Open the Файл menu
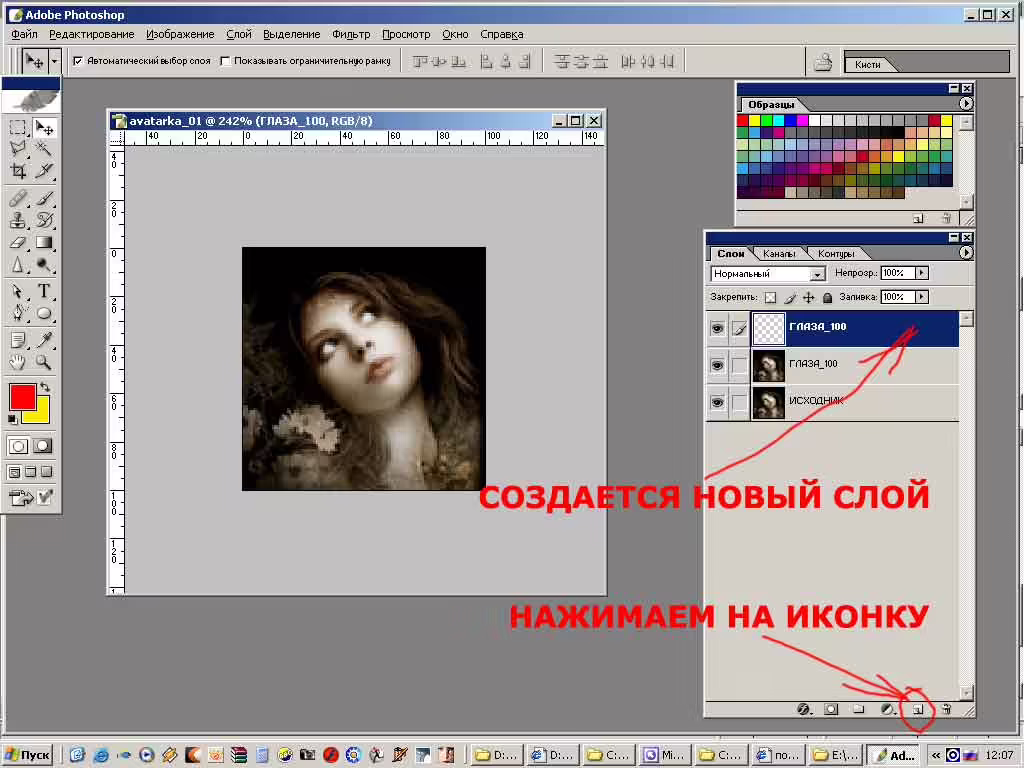1024x768 pixels. (25, 34)
